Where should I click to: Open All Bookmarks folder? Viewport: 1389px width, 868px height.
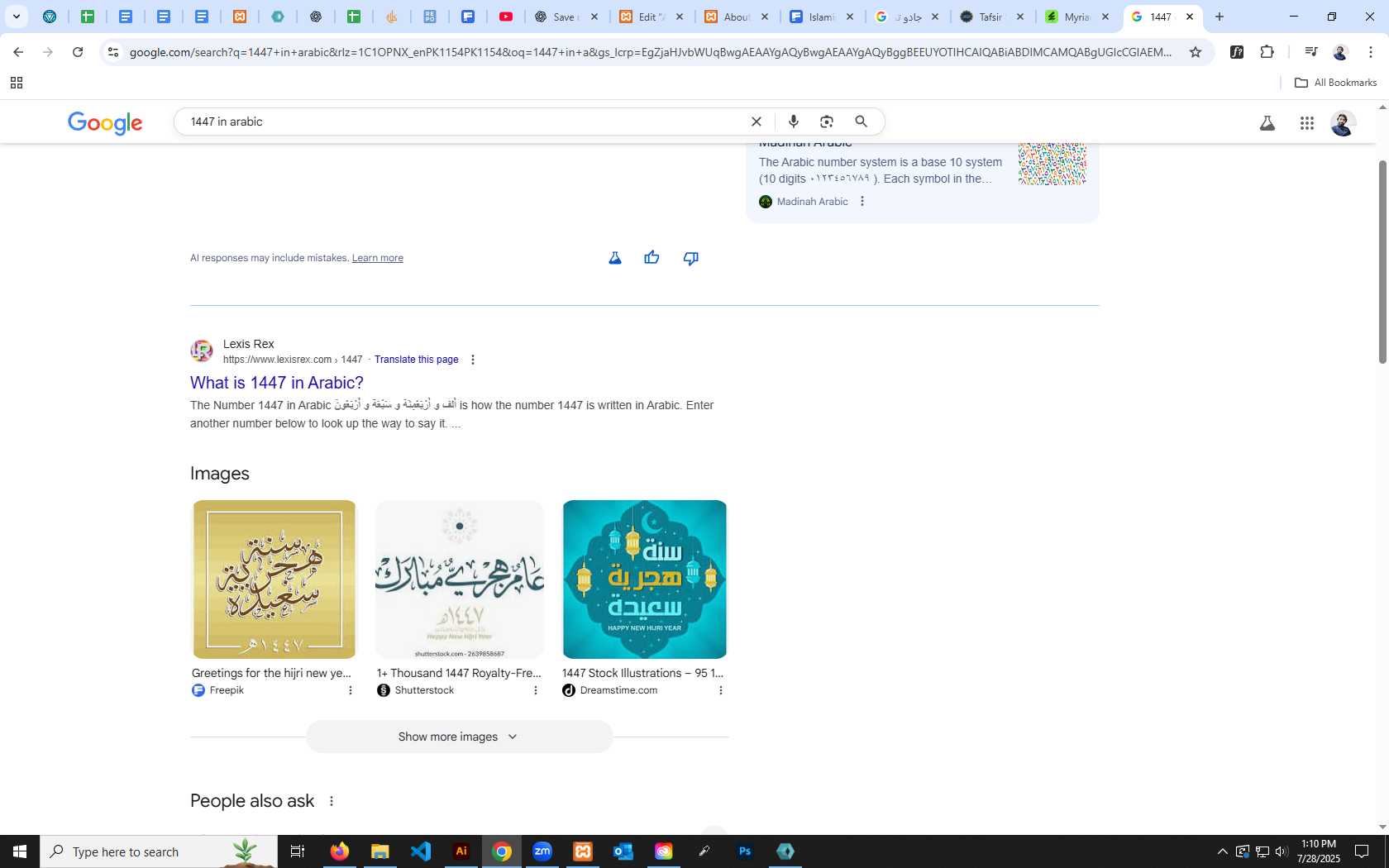(x=1335, y=83)
